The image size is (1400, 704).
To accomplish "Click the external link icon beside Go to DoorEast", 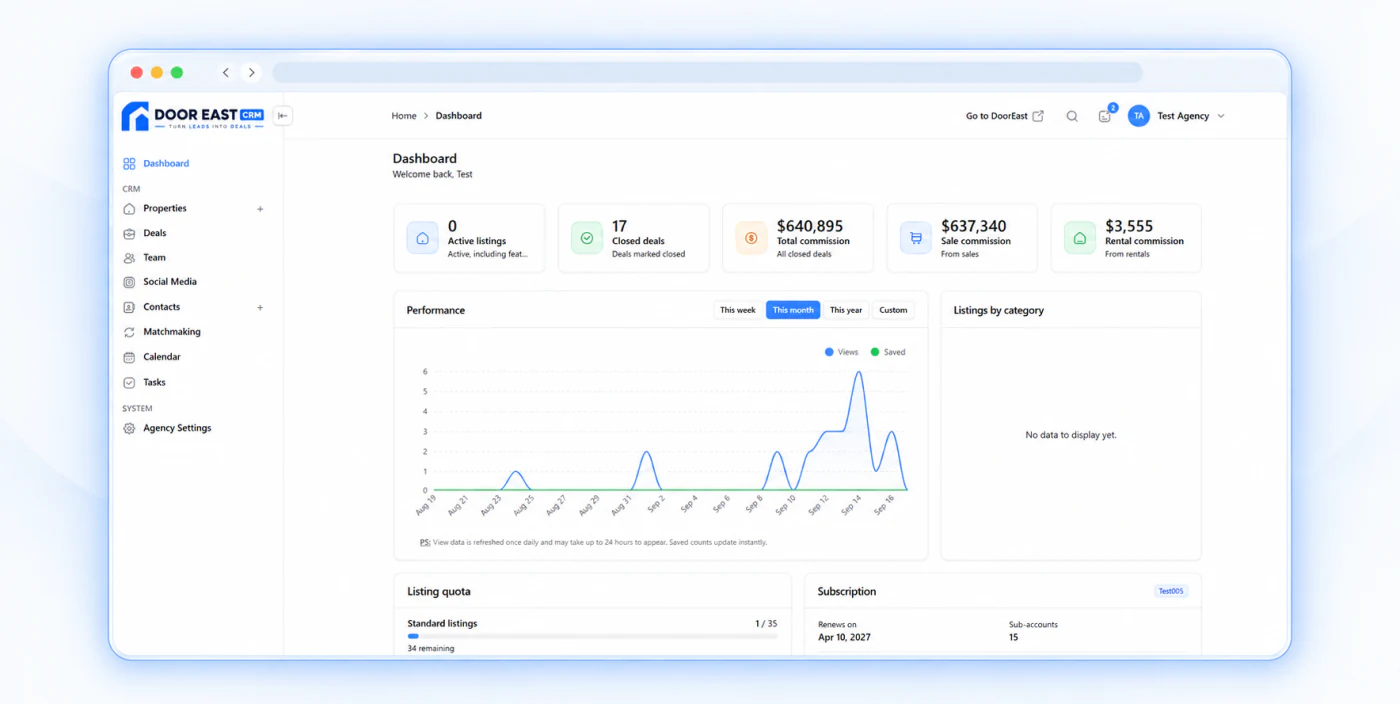I will (x=1038, y=116).
